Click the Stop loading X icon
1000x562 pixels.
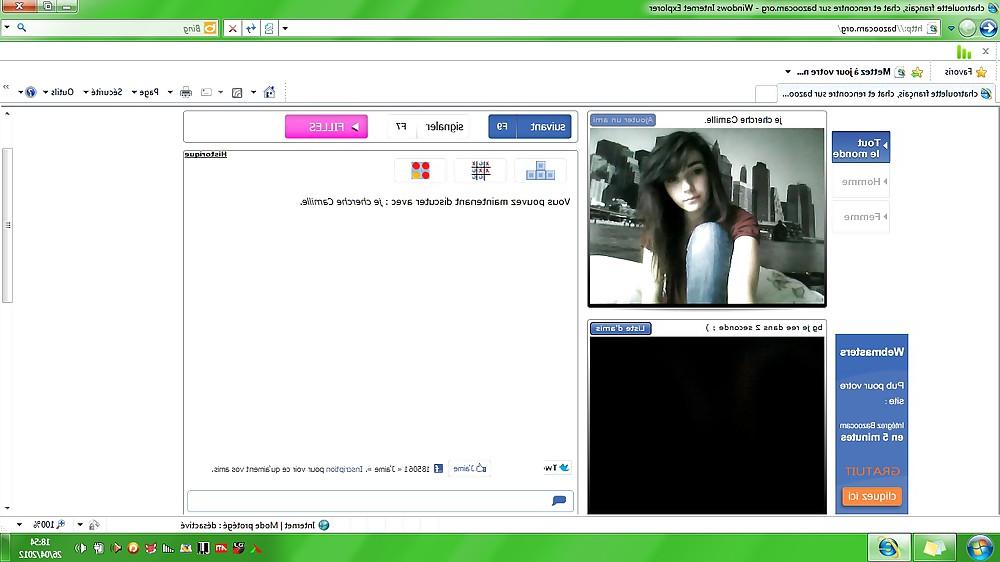click(233, 28)
